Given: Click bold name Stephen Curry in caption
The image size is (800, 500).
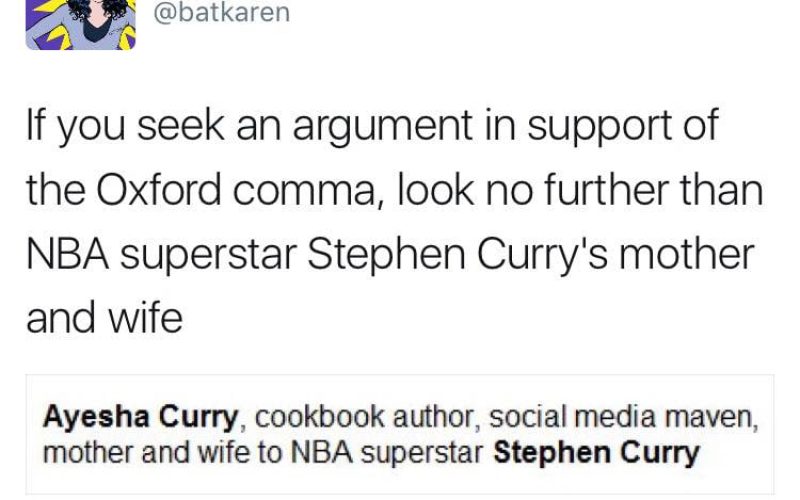Looking at the screenshot, I should point(597,453).
